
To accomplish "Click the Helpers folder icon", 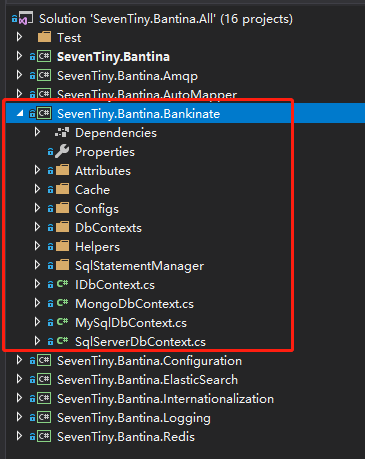I will [62, 246].
